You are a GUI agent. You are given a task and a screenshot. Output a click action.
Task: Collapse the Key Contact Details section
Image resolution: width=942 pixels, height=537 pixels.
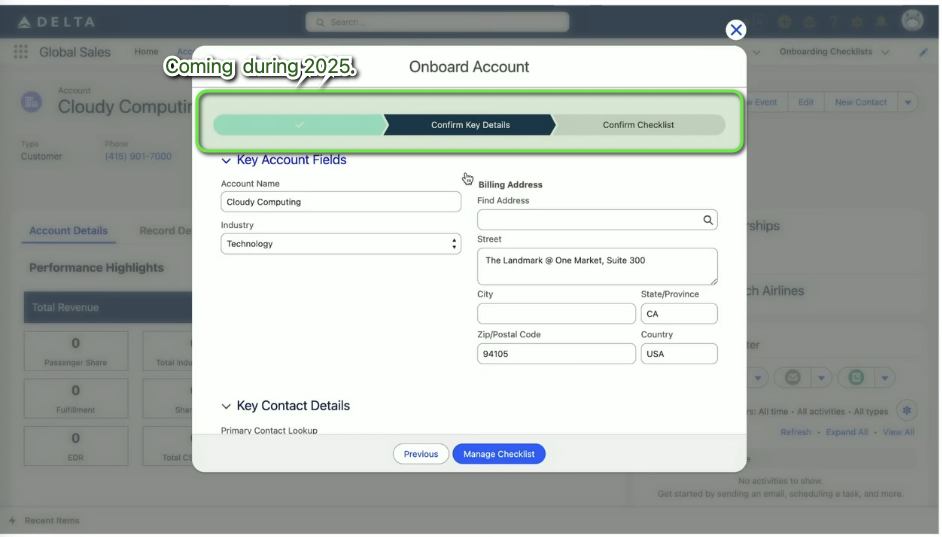227,406
